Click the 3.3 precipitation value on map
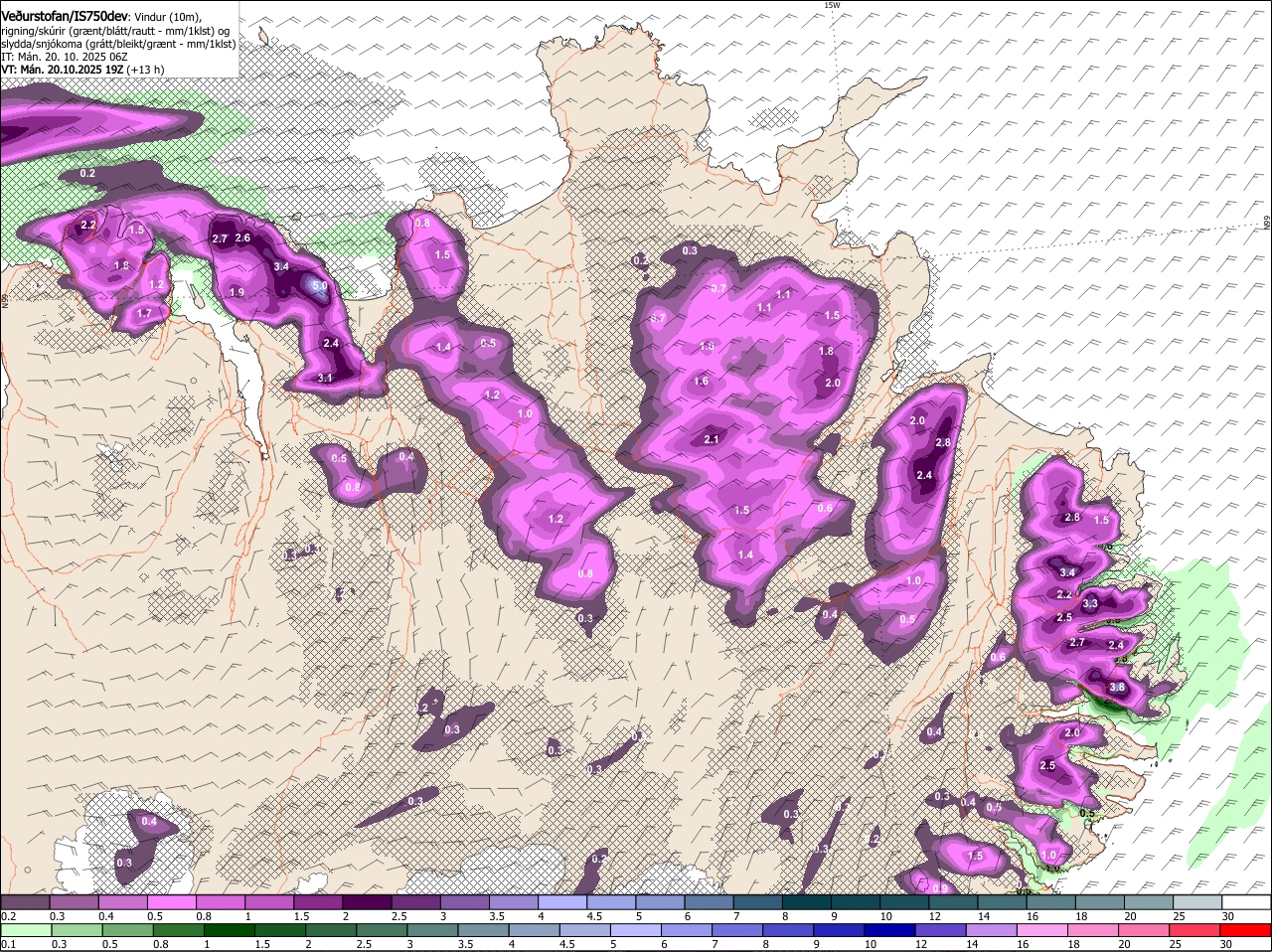The image size is (1272, 952). (1090, 604)
